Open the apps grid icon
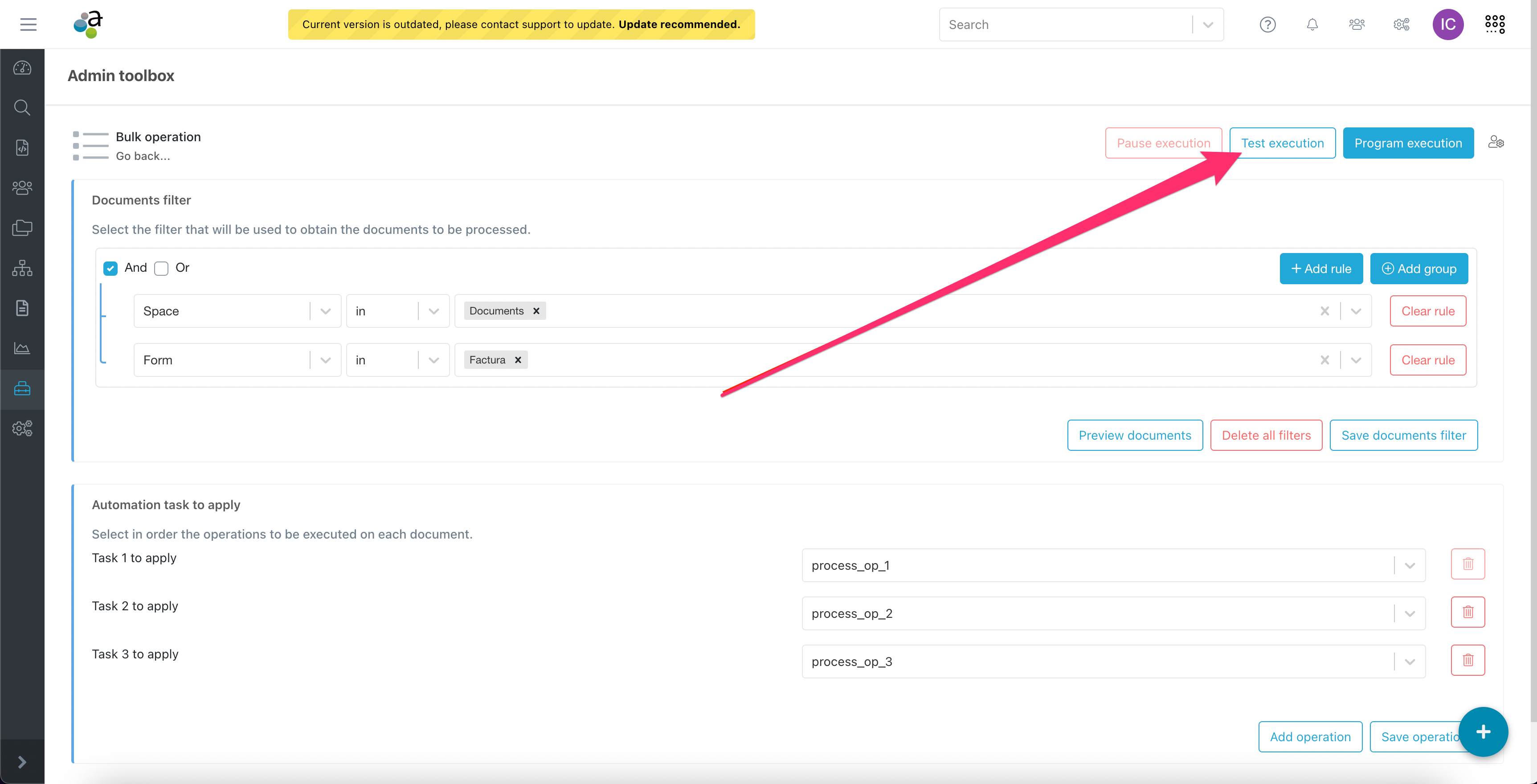1537x784 pixels. point(1495,24)
